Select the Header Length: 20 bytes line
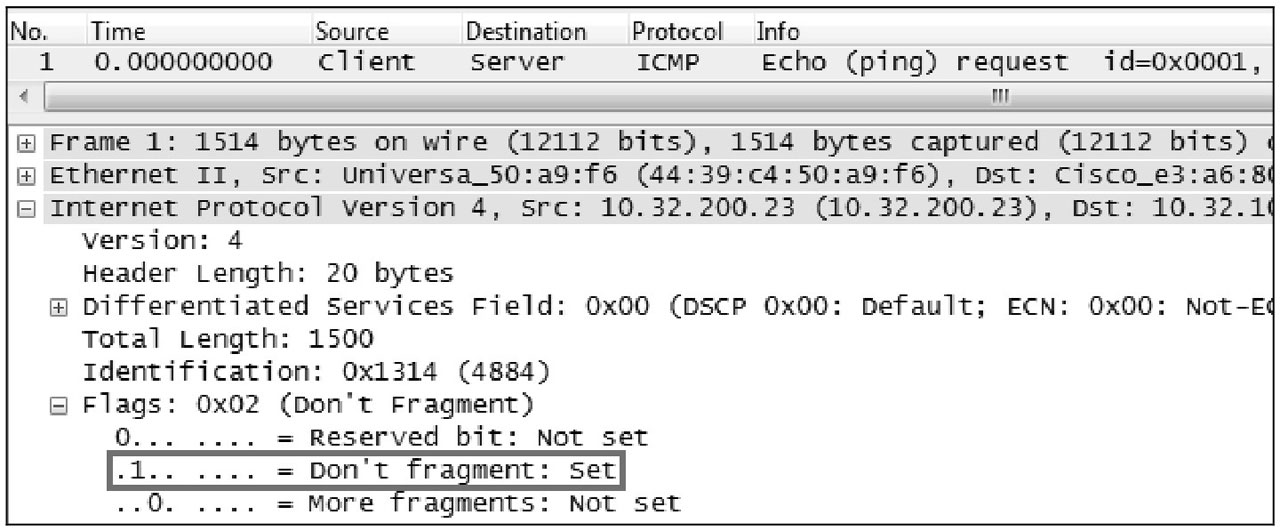Image resolution: width=1280 pixels, height=531 pixels. [x=268, y=273]
